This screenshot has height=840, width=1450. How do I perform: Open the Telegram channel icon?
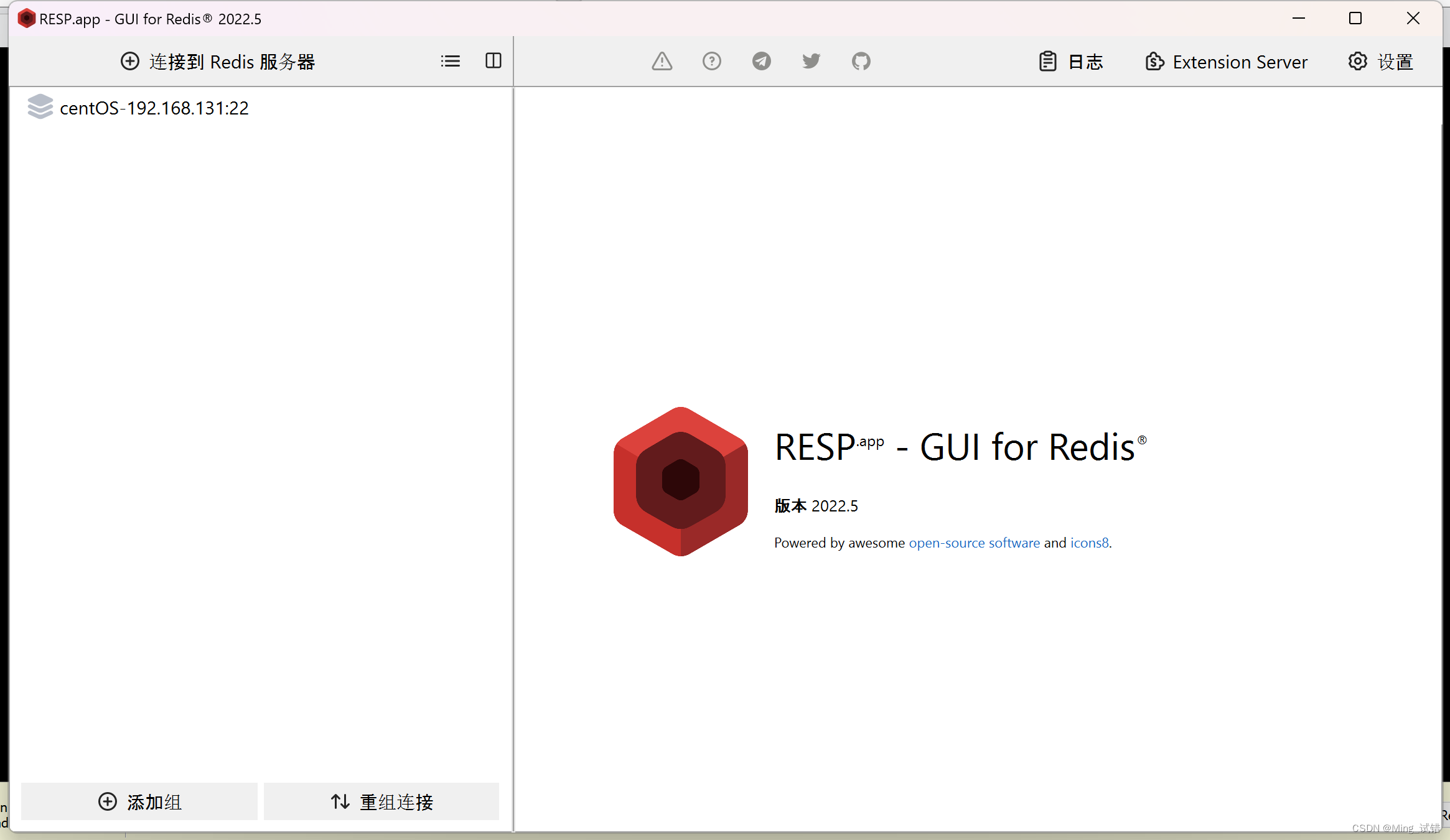pyautogui.click(x=762, y=61)
